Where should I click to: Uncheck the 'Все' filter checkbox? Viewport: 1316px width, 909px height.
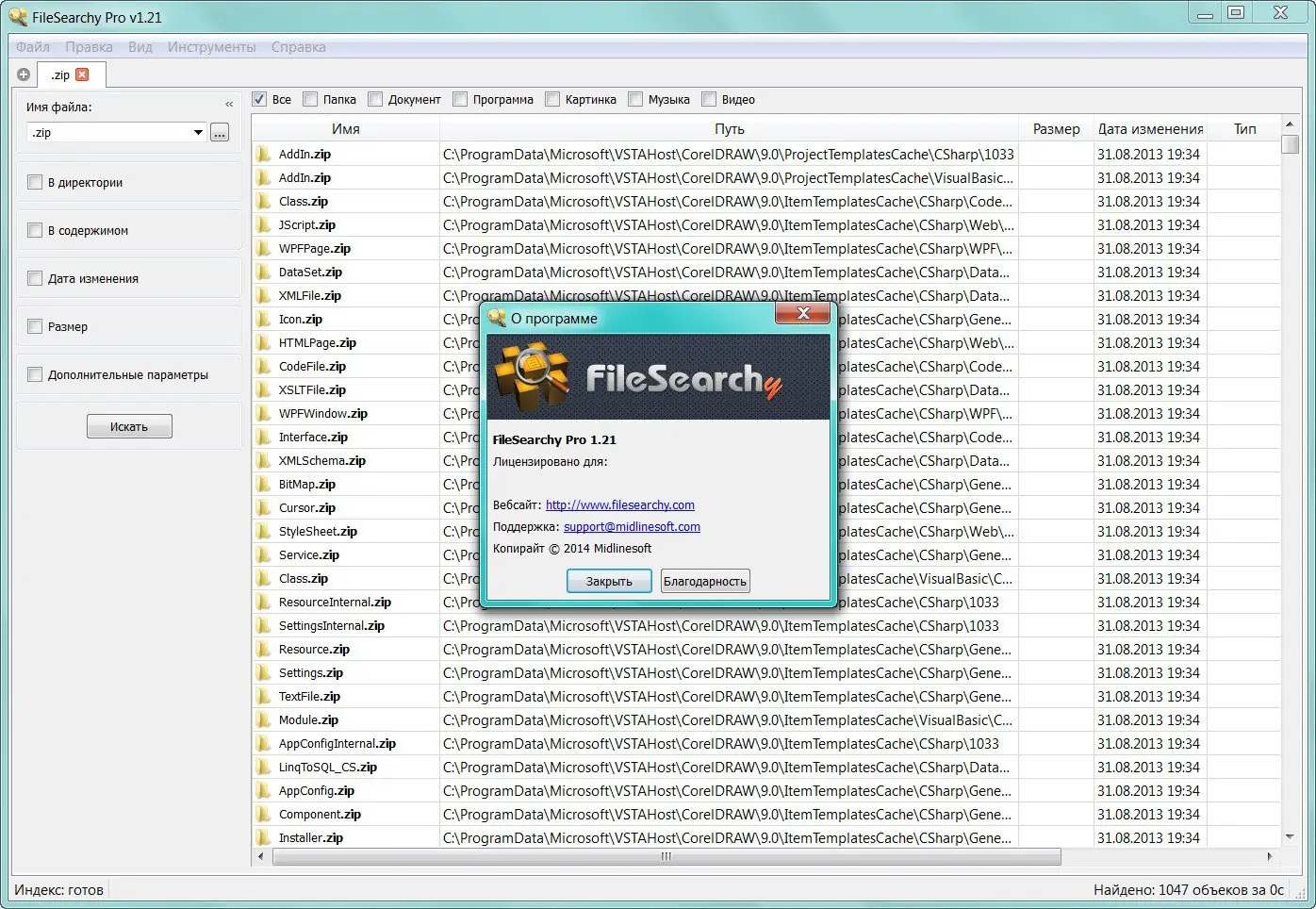(x=259, y=99)
